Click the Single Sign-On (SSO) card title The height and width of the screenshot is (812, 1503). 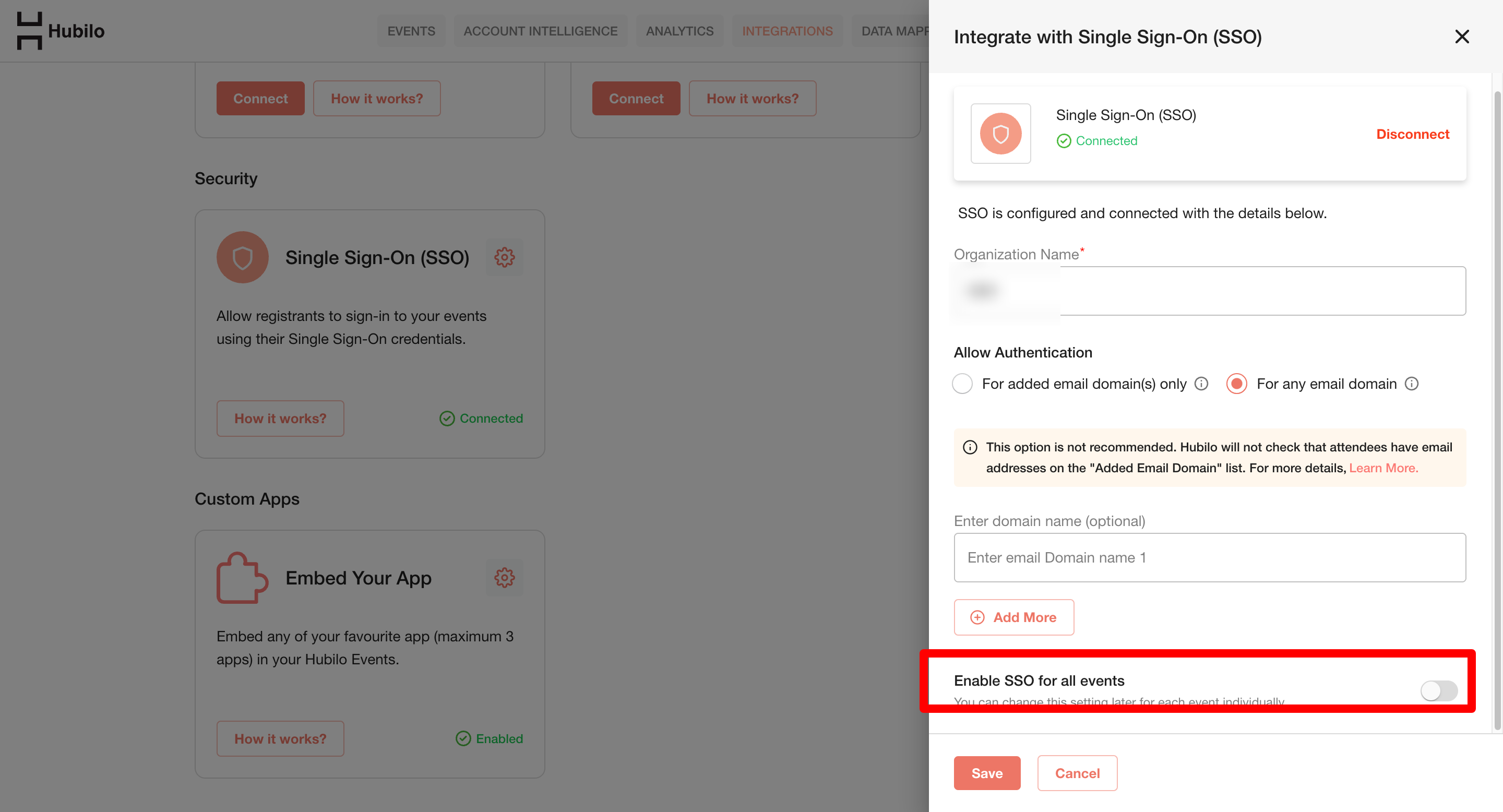[x=377, y=257]
